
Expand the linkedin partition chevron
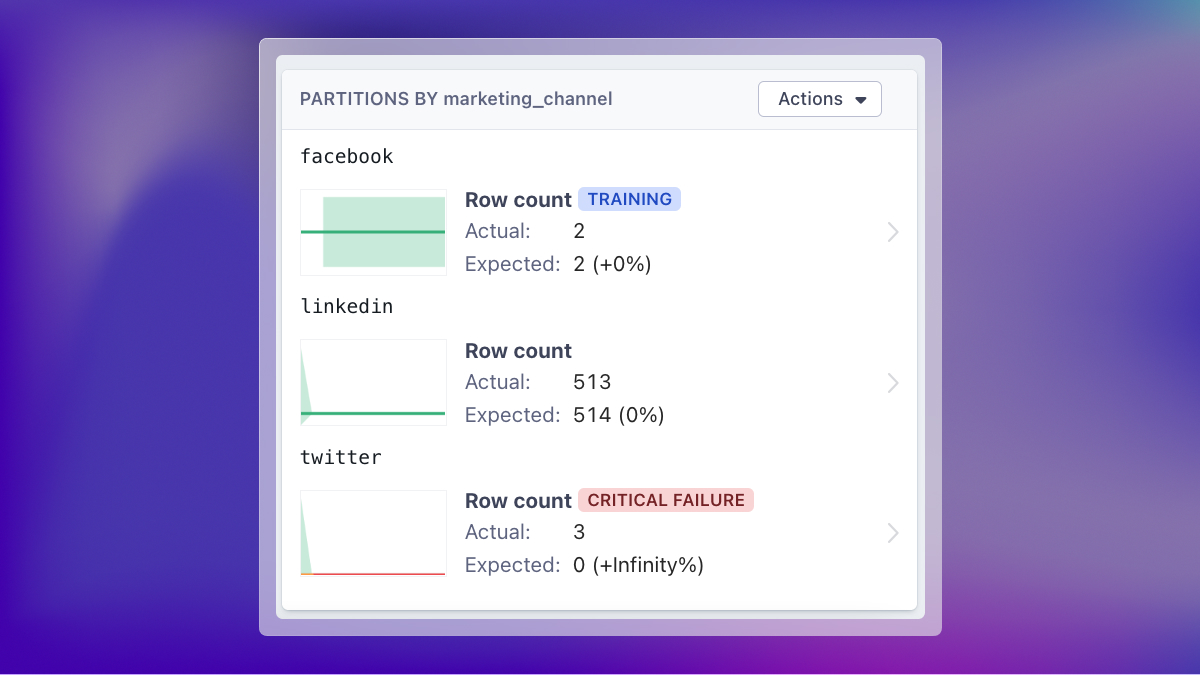893,383
